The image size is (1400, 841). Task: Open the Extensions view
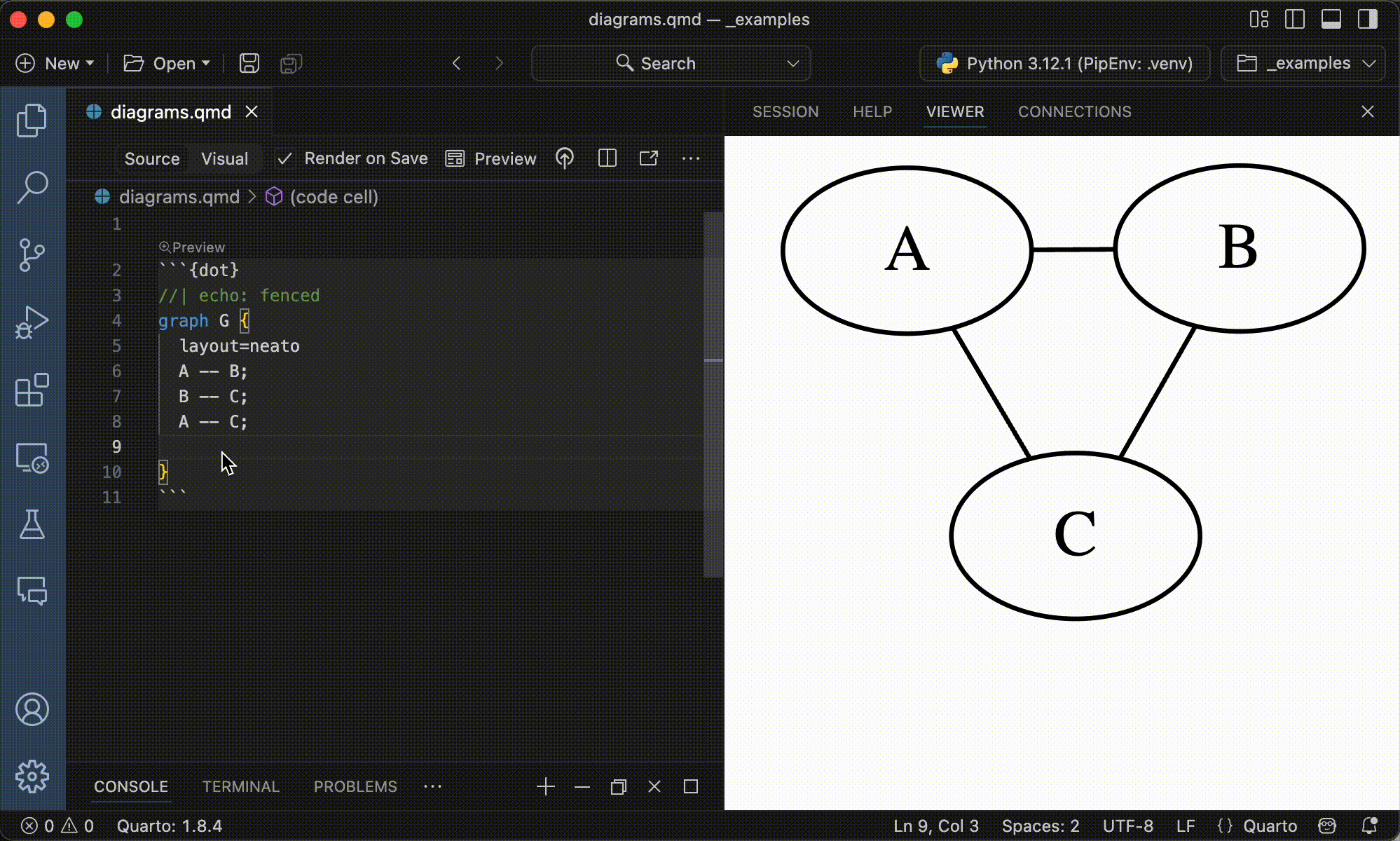pos(33,390)
